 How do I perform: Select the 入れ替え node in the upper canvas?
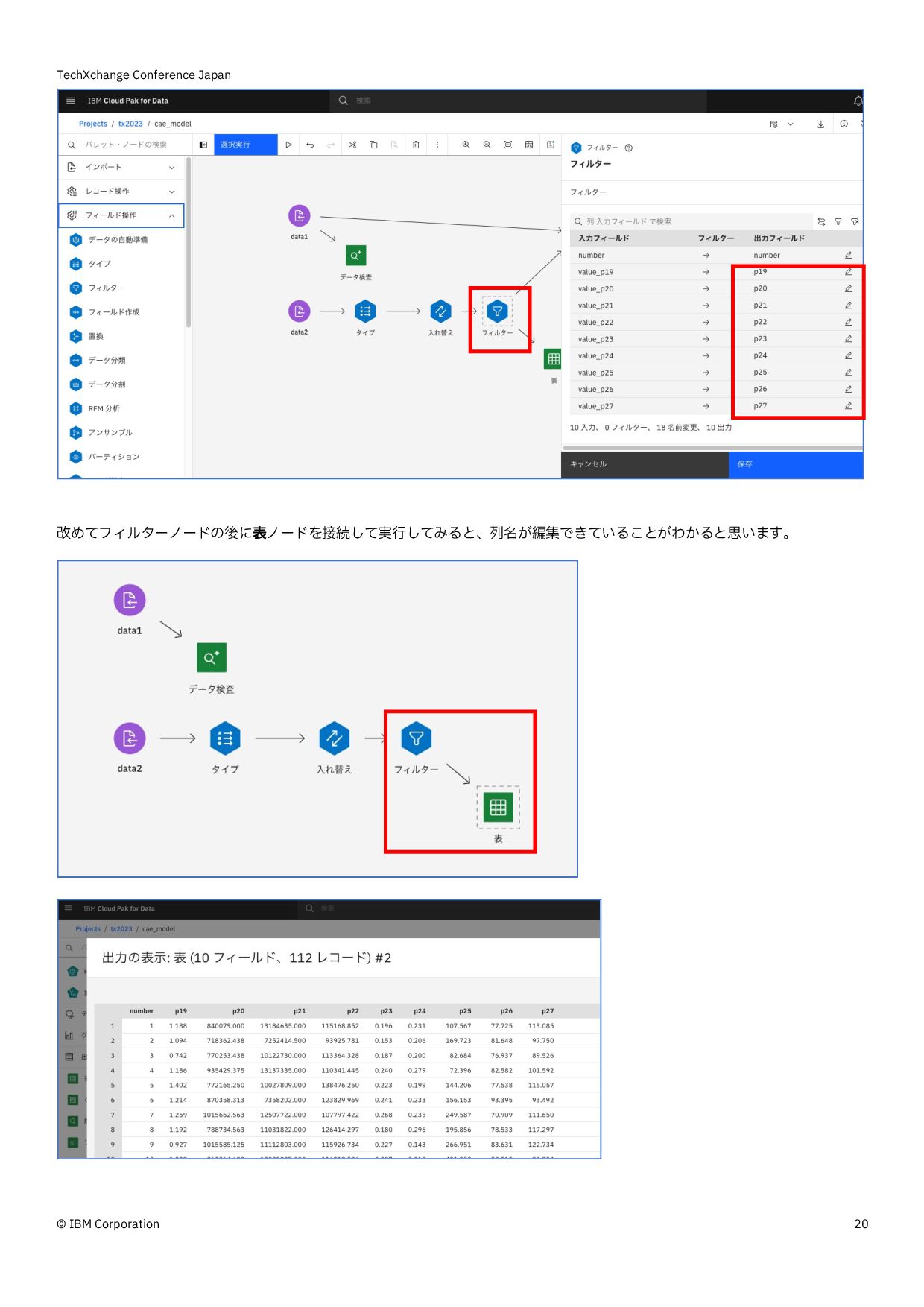pyautogui.click(x=440, y=311)
